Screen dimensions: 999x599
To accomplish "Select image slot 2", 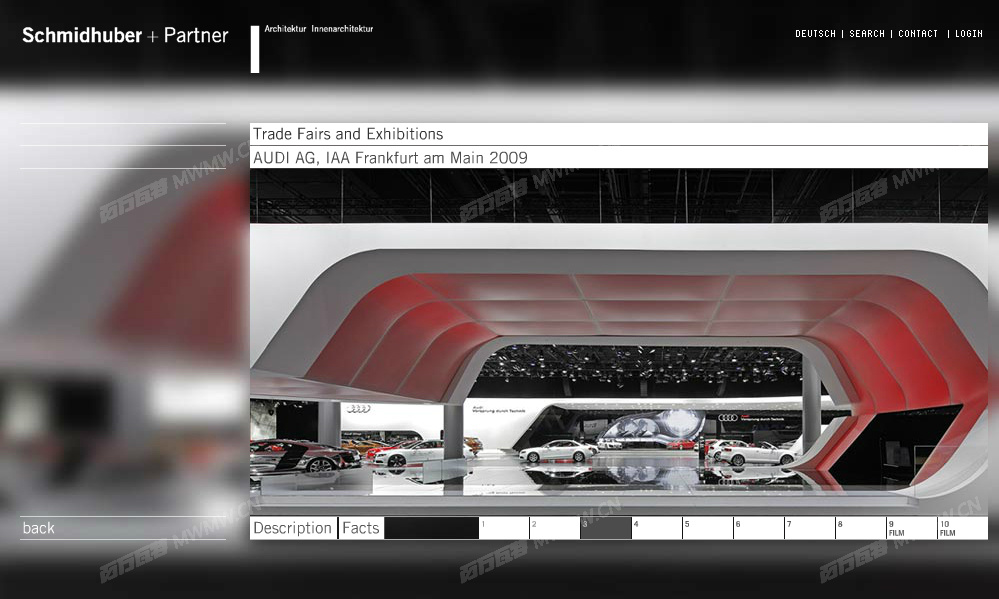I will tap(555, 528).
